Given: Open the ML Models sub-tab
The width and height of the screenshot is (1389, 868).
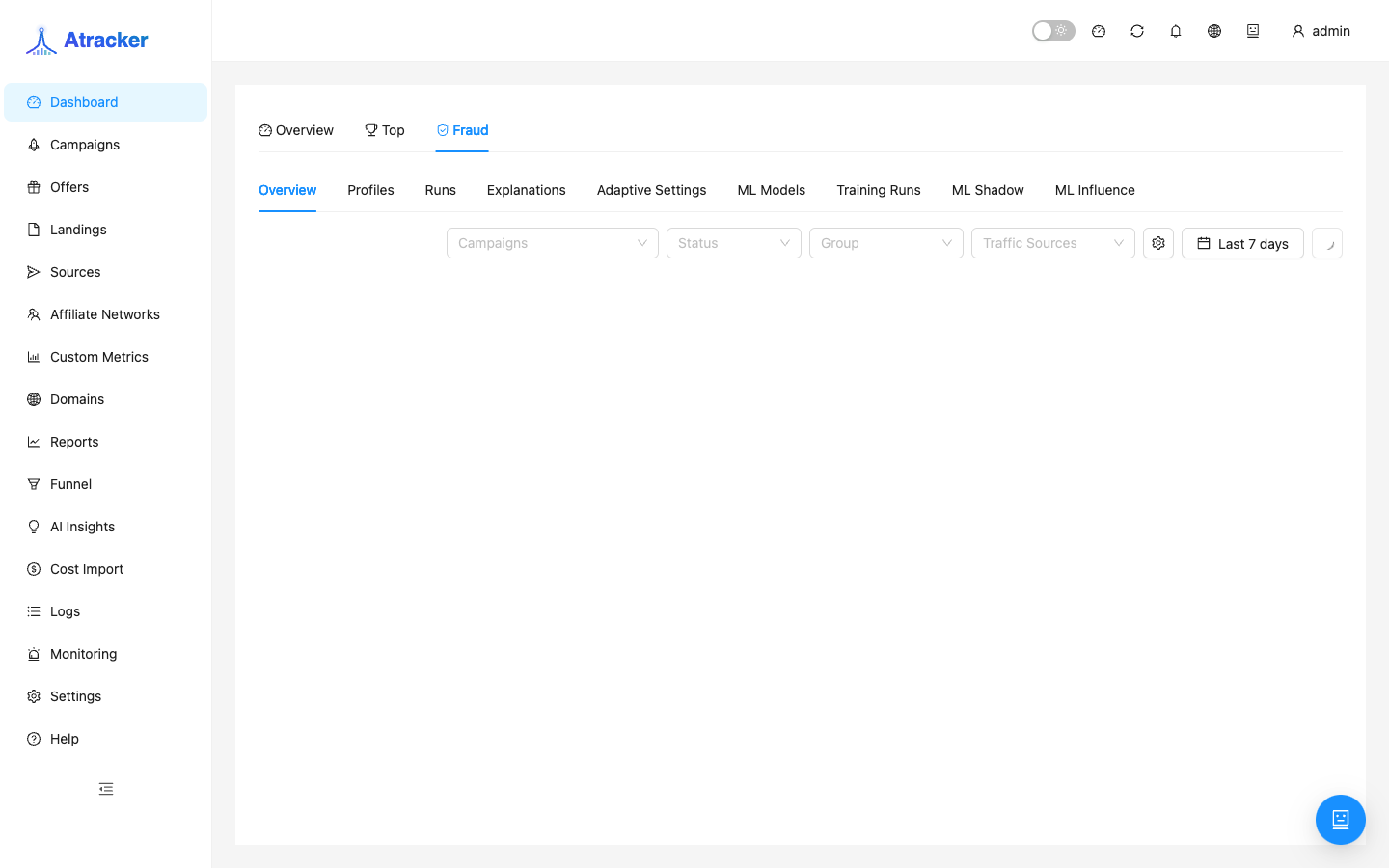Looking at the screenshot, I should point(771,190).
